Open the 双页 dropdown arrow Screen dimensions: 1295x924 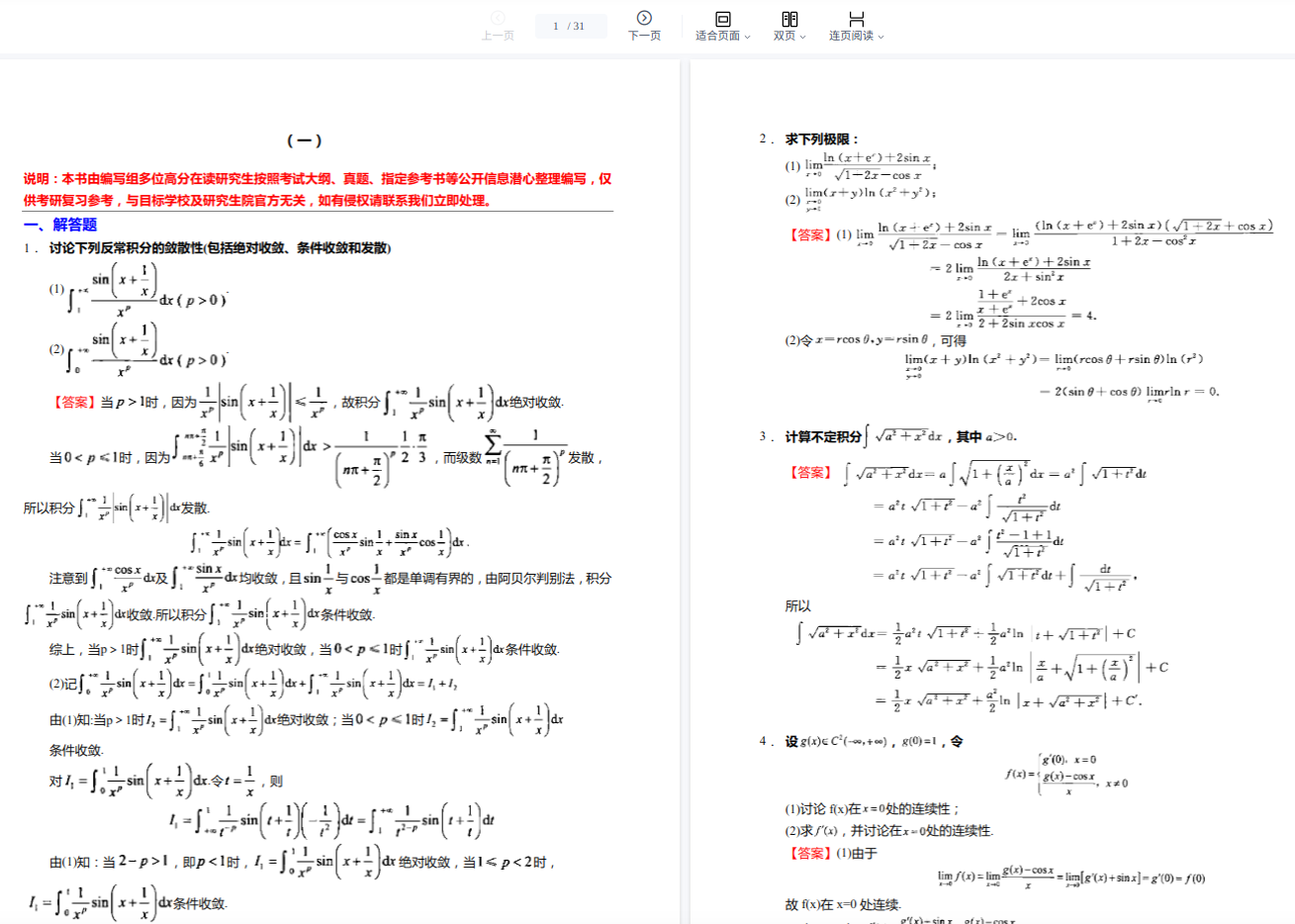coord(802,37)
